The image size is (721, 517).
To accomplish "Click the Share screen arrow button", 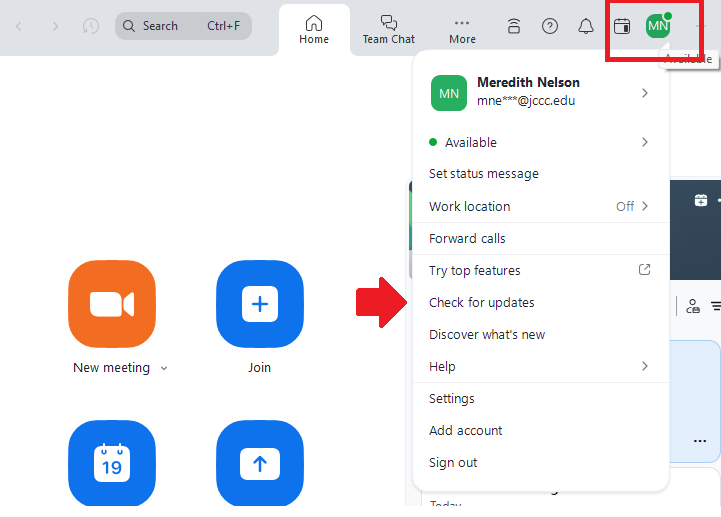I will coord(260,463).
